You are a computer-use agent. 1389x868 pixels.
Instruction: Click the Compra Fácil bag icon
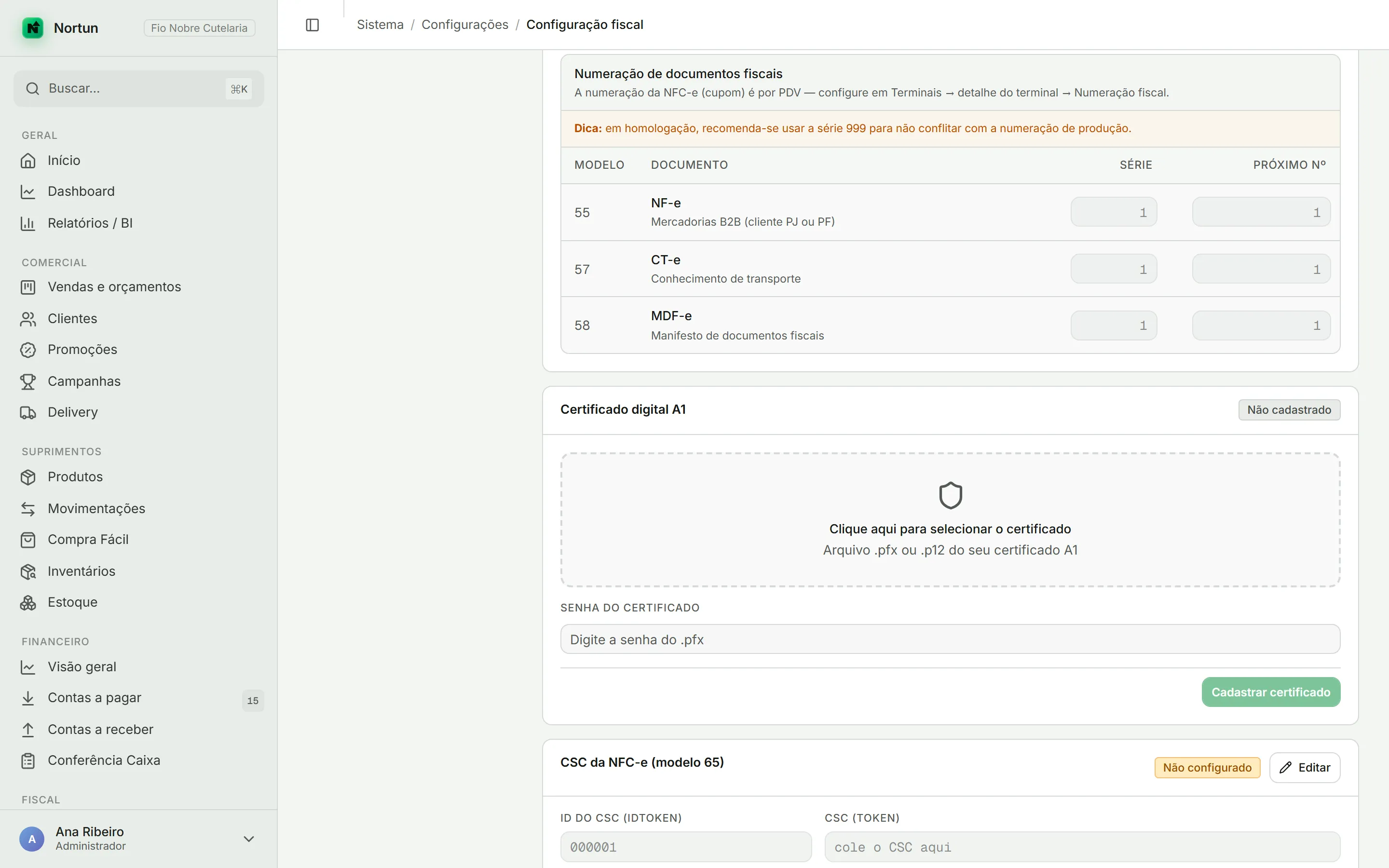click(x=28, y=539)
